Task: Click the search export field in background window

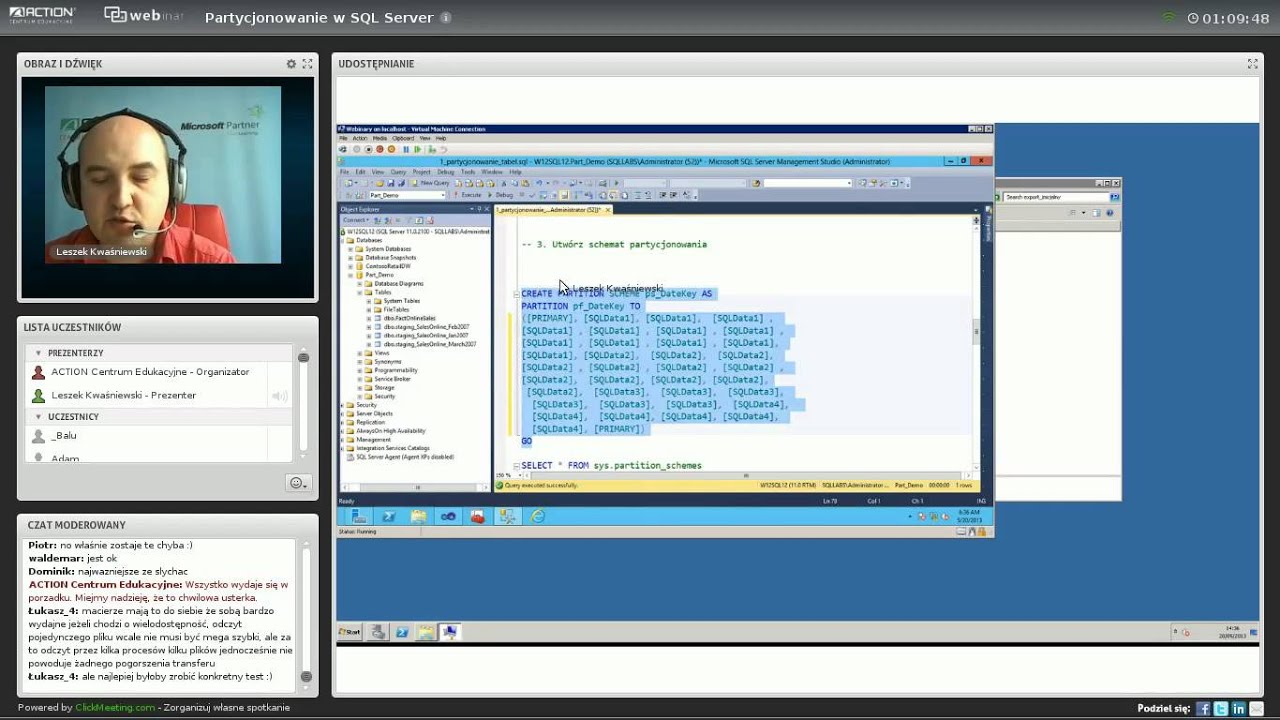Action: [x=1056, y=197]
